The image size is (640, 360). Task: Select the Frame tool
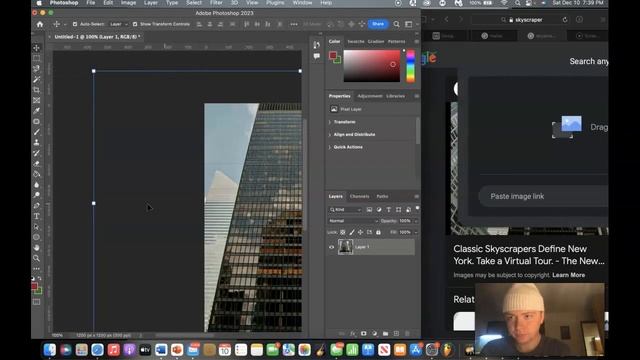coord(36,100)
